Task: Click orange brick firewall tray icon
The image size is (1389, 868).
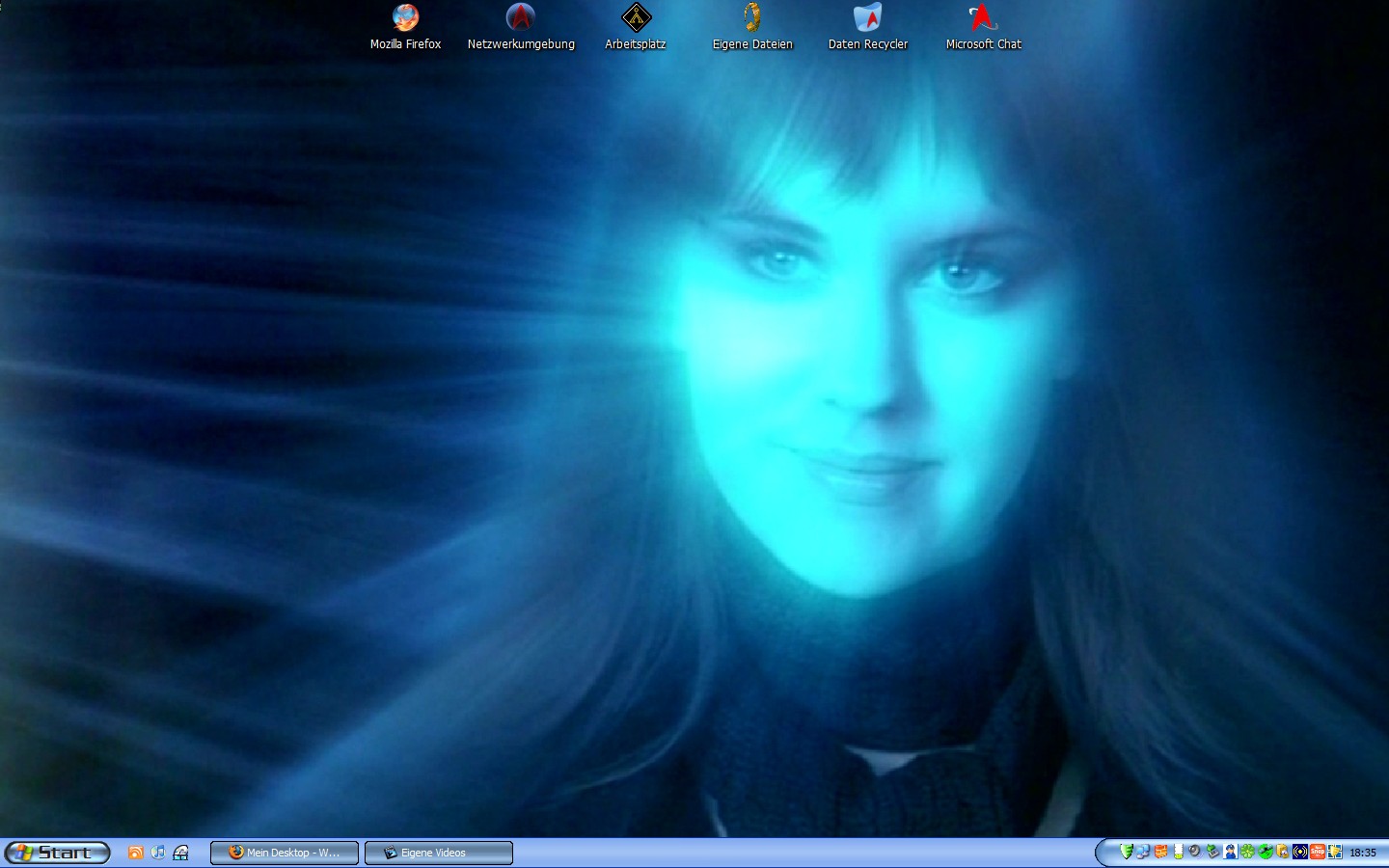Action: pyautogui.click(x=1160, y=852)
